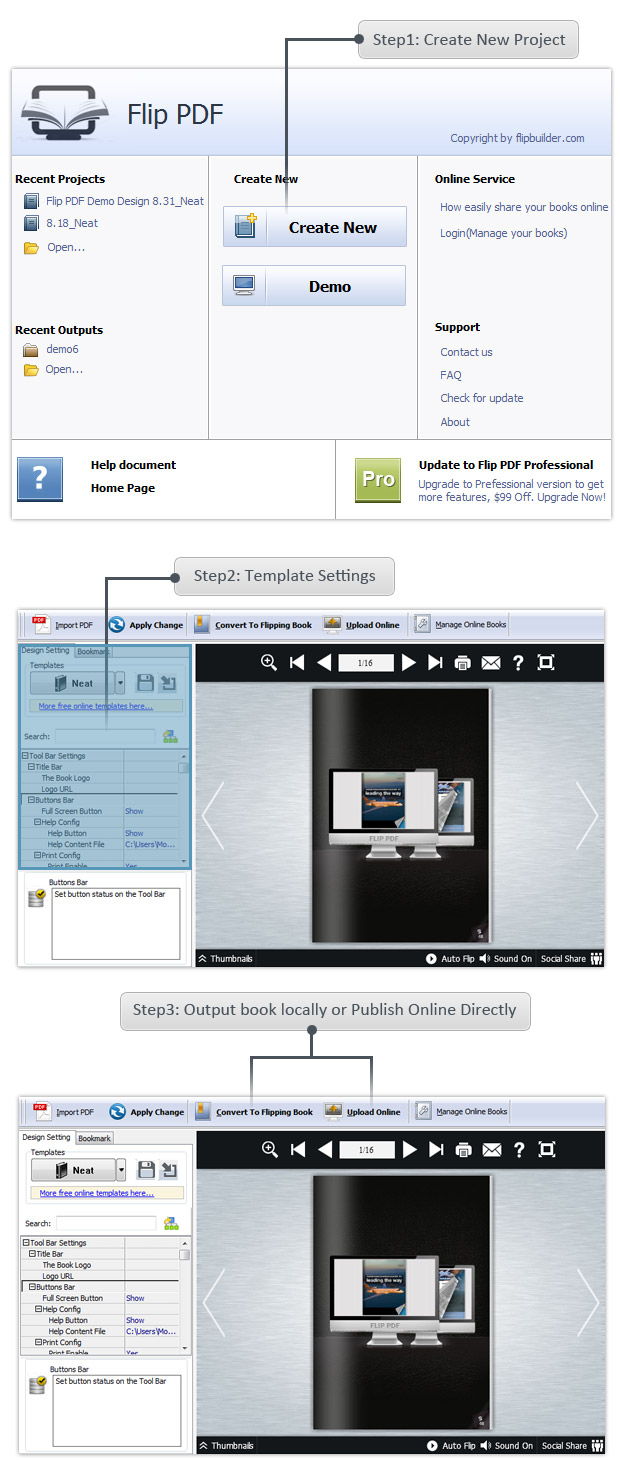Open the About link
620x1460 pixels.
[455, 422]
